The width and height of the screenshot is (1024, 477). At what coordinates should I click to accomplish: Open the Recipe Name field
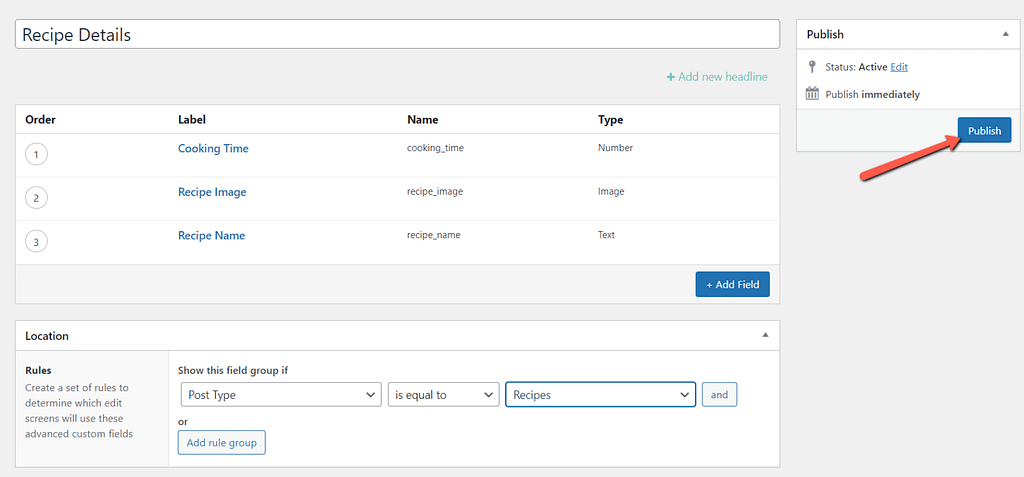(x=211, y=235)
